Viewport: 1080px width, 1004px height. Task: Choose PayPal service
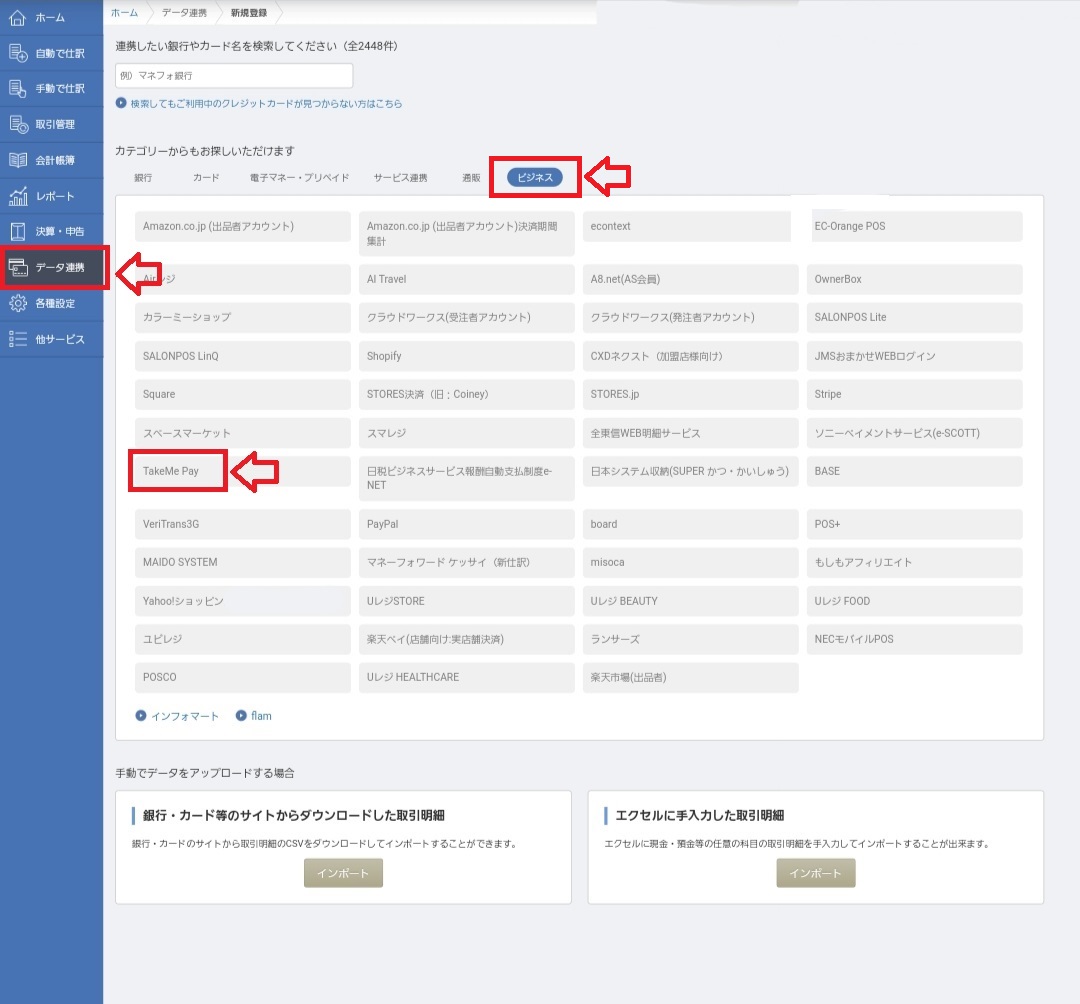[x=466, y=525]
